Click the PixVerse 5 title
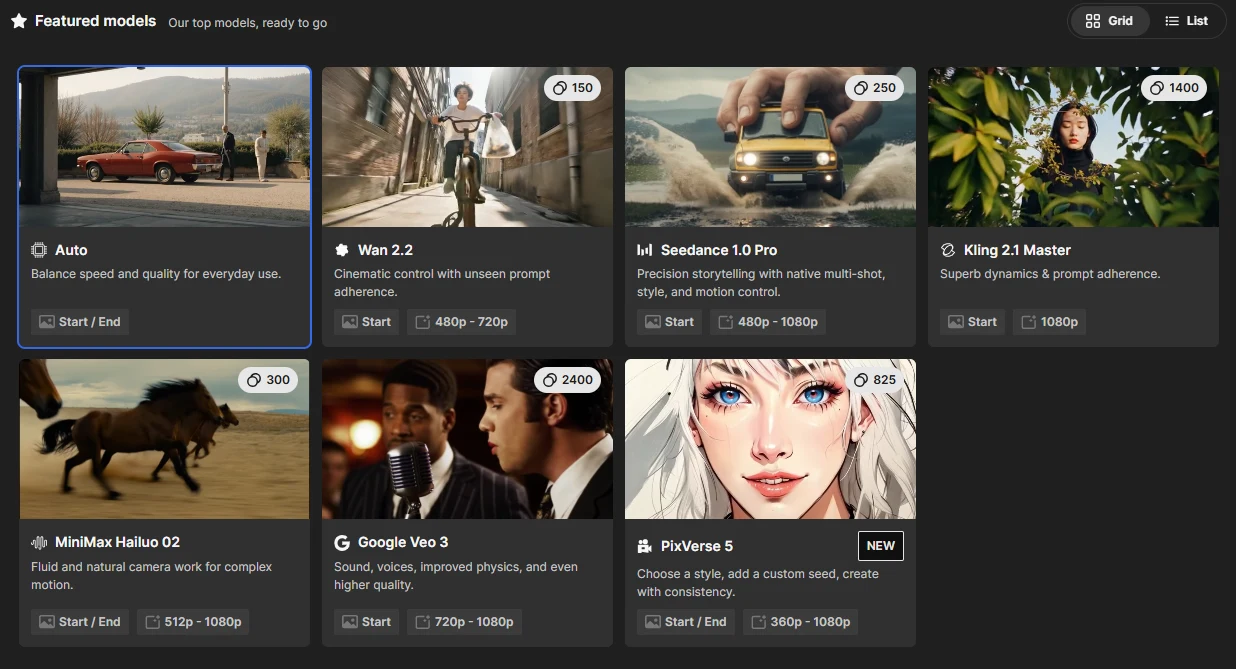 tap(697, 546)
